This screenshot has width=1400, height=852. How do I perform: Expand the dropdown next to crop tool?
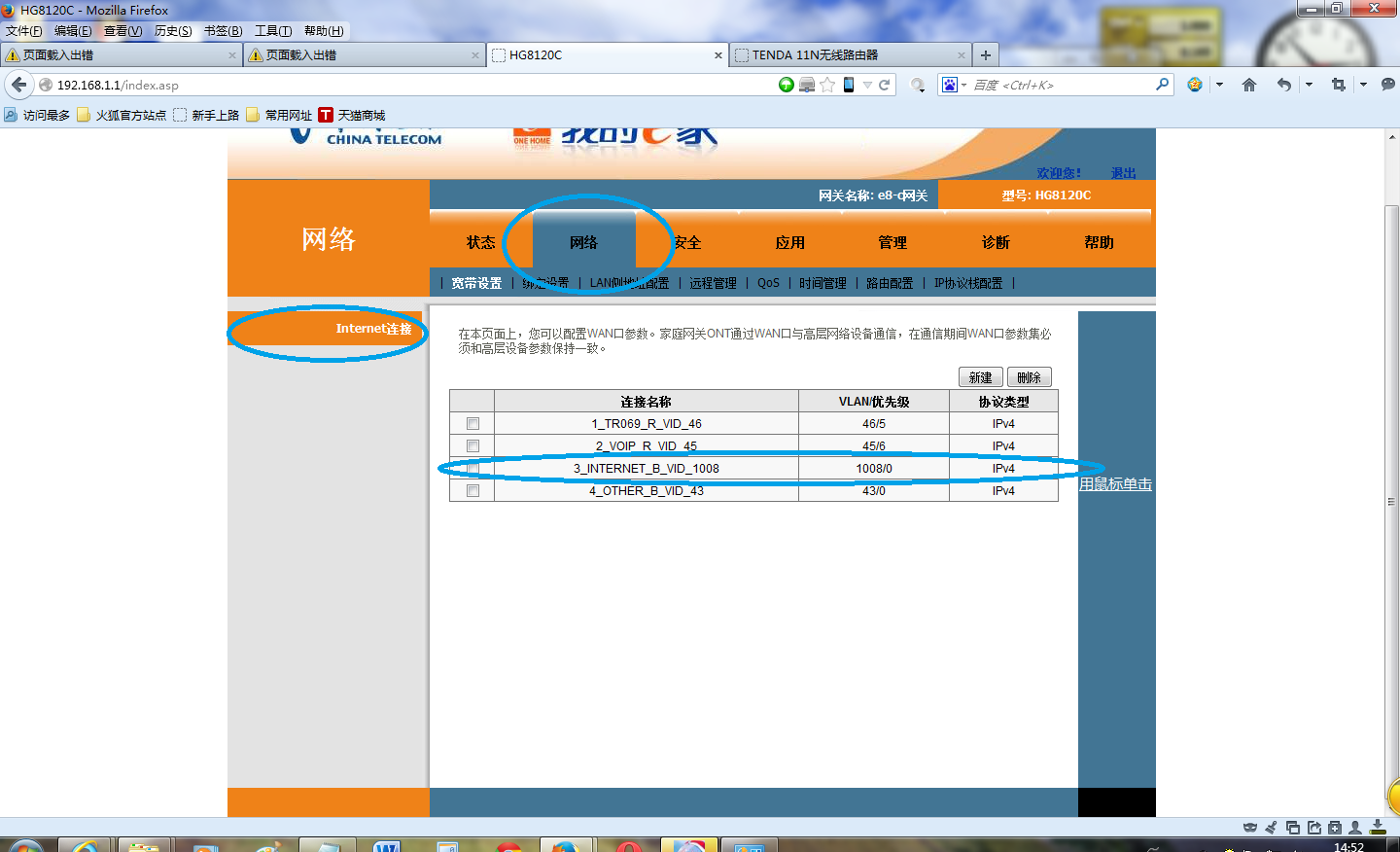pyautogui.click(x=1363, y=85)
